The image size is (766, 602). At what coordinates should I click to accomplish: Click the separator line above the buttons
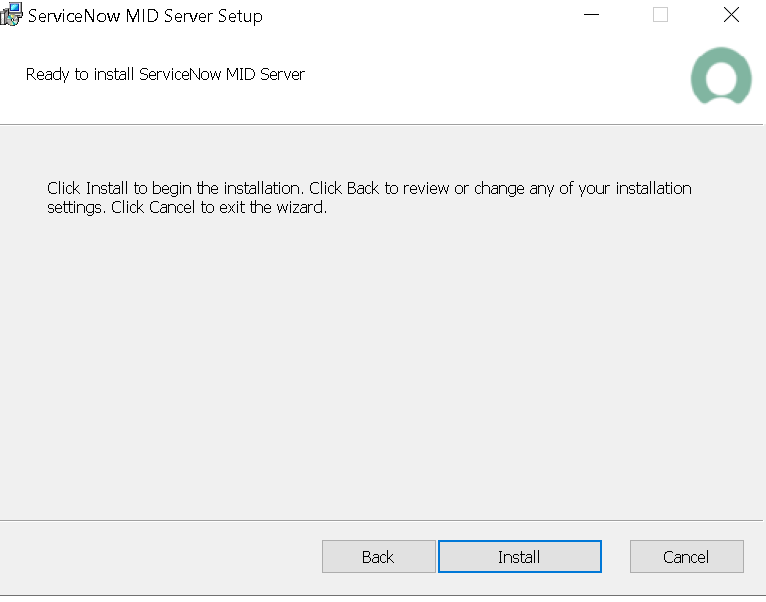point(380,520)
